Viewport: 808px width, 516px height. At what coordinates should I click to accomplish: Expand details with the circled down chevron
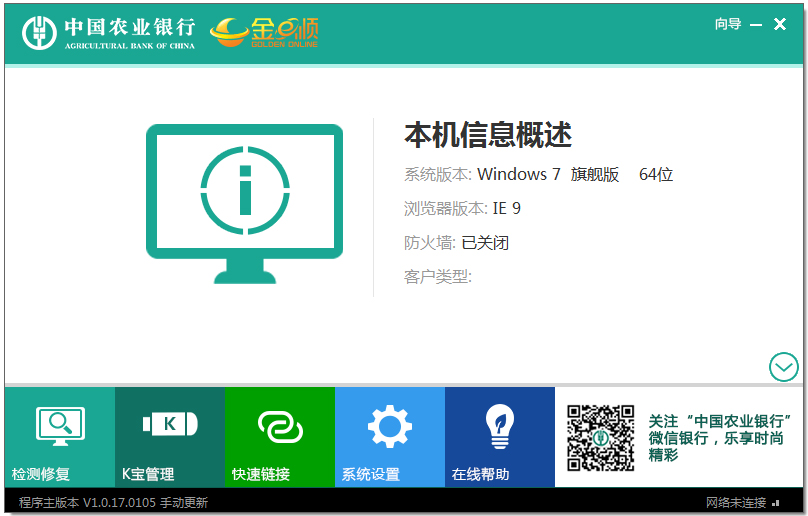pyautogui.click(x=784, y=367)
